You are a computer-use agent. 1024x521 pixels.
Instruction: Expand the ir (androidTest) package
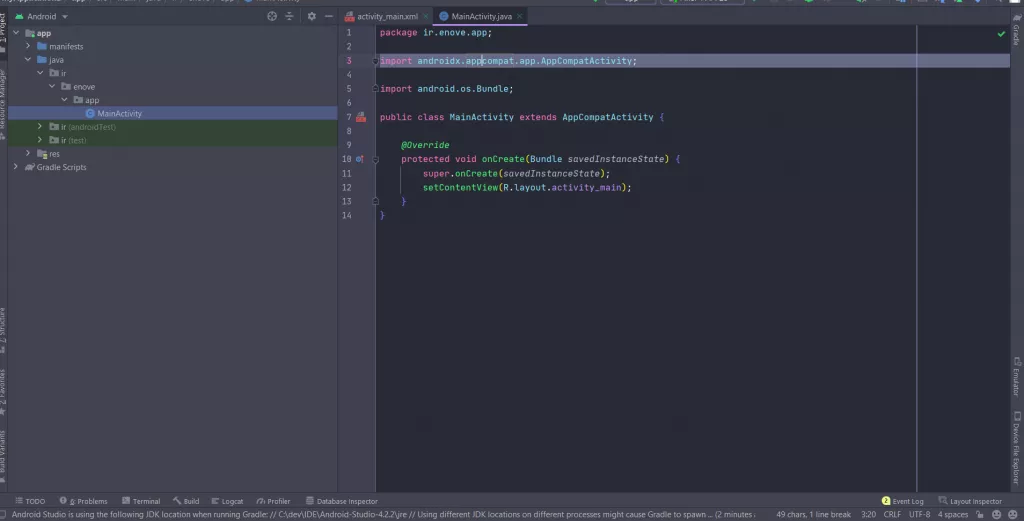tap(40, 127)
